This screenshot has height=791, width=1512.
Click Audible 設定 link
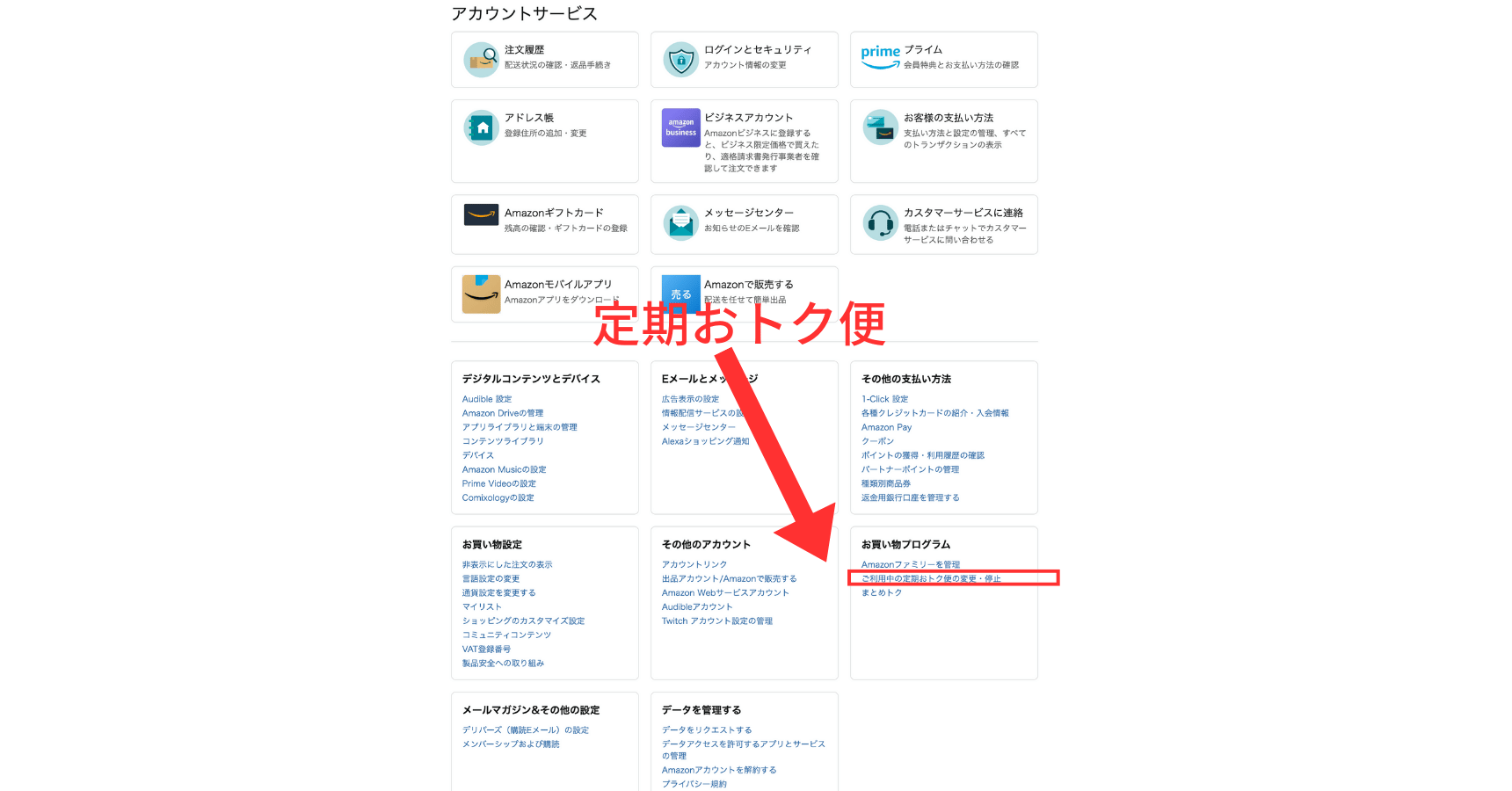(x=486, y=398)
